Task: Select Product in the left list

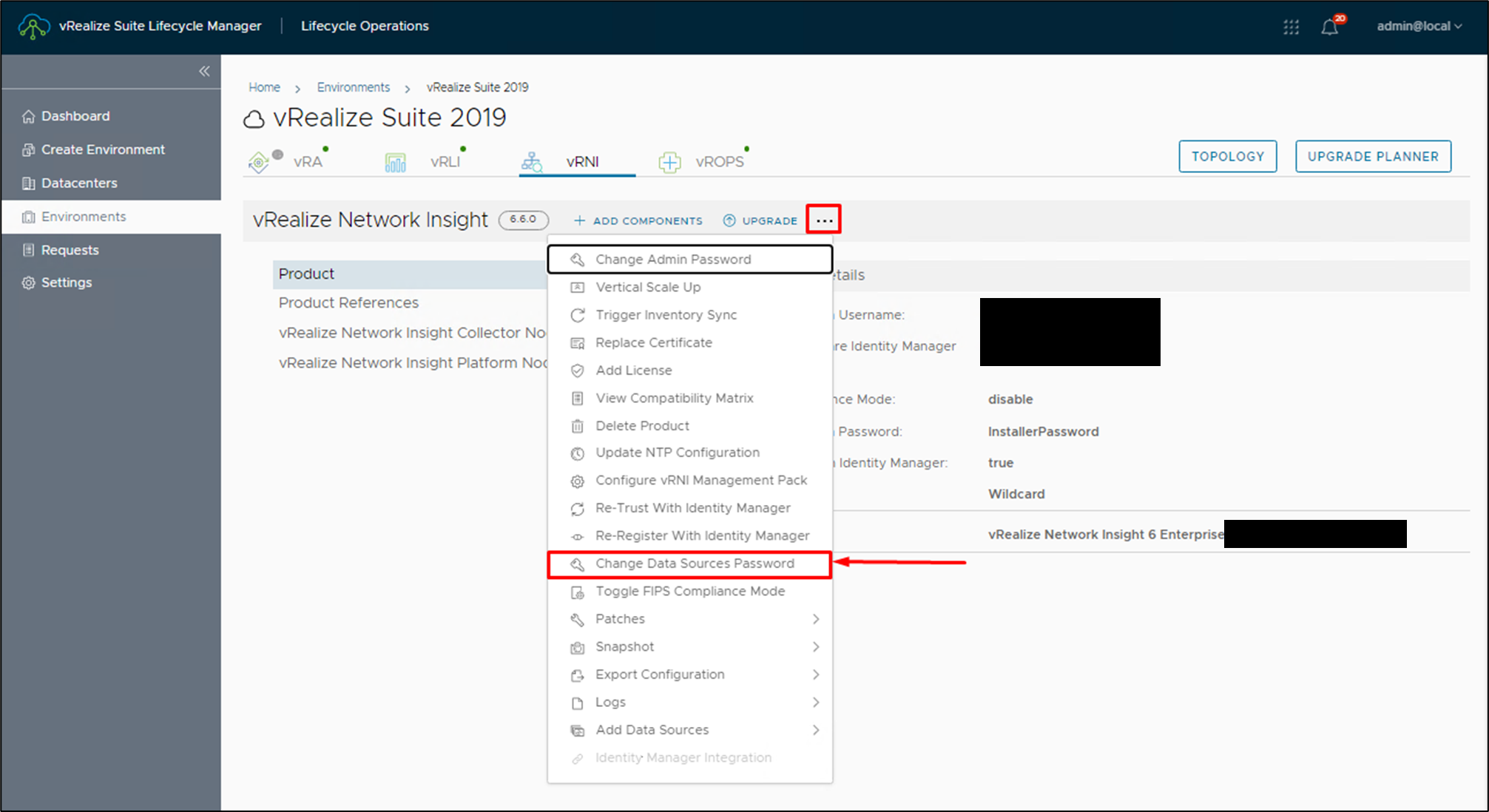Action: tap(411, 274)
